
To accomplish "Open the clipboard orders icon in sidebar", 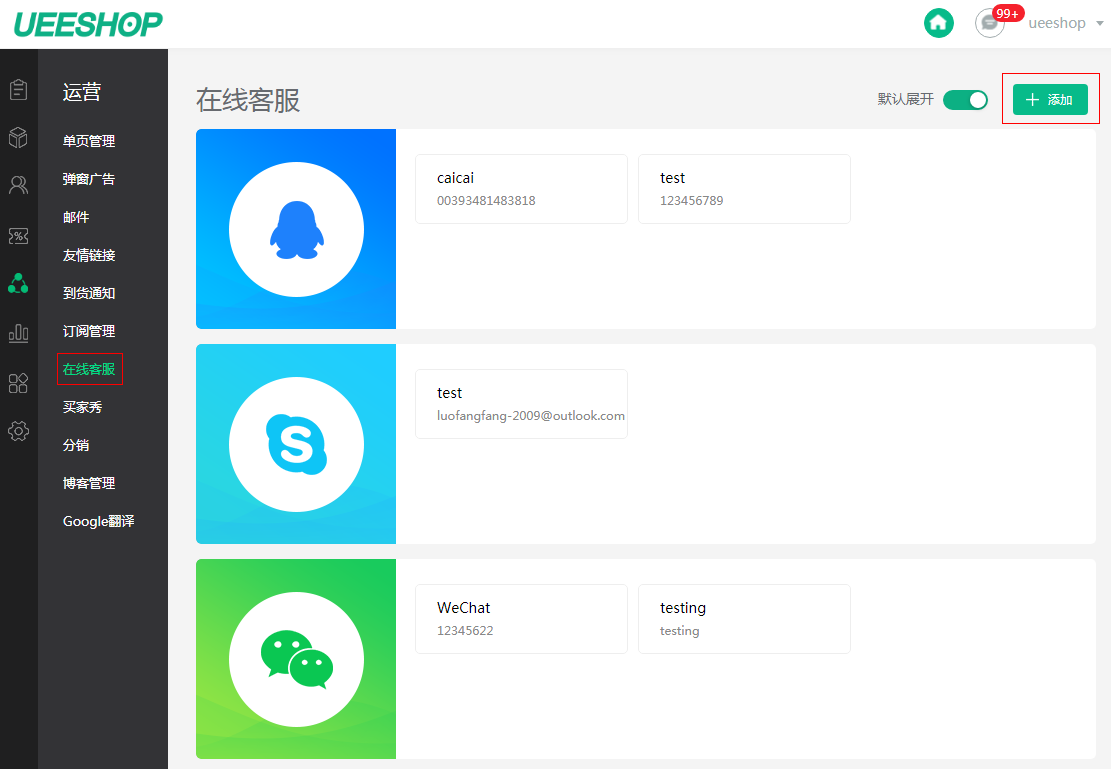I will [x=18, y=89].
